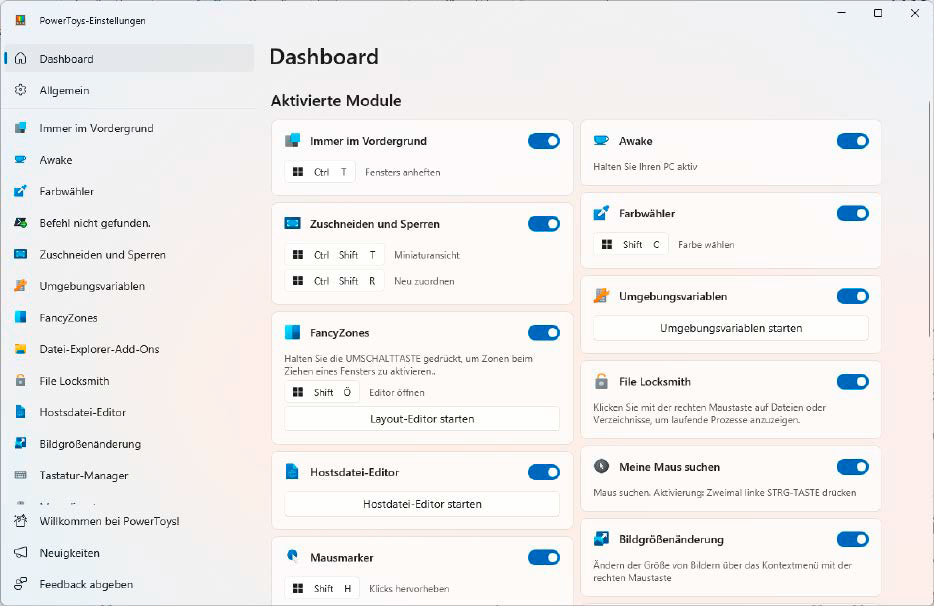Image resolution: width=934 pixels, height=606 pixels.
Task: Switch off the Bildgrößenänderung toggle
Action: pos(853,539)
